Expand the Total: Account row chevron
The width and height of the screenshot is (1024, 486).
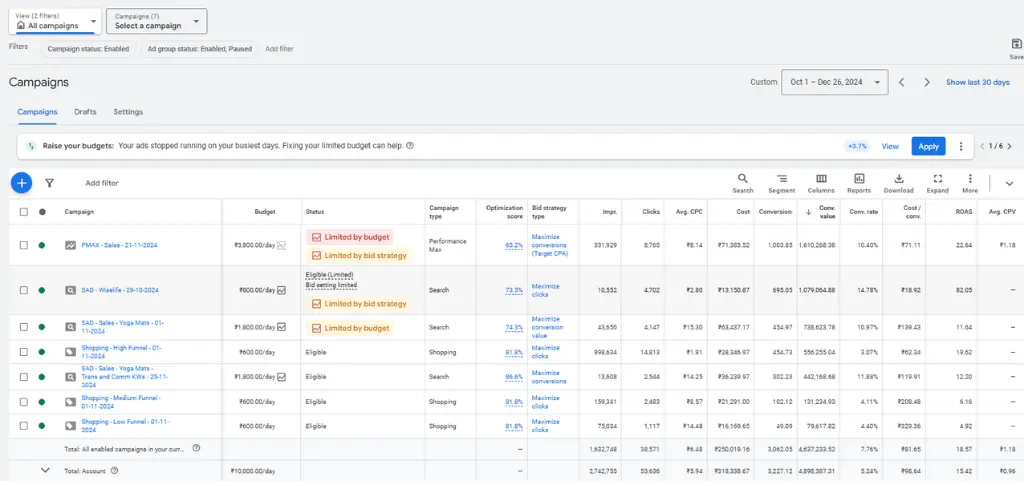(x=45, y=470)
